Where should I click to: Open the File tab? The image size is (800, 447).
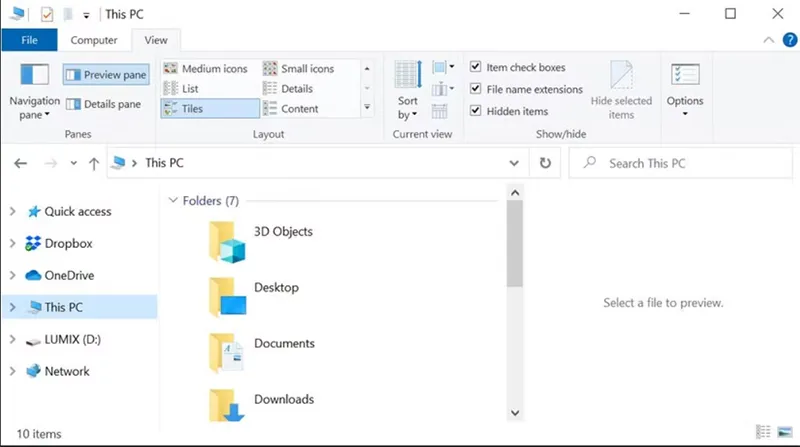(30, 40)
